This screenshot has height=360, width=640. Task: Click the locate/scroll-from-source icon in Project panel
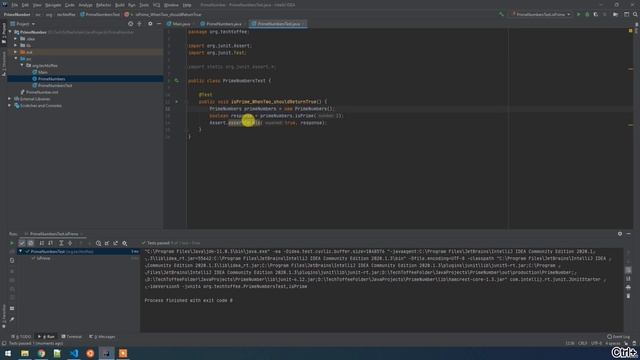pyautogui.click(x=130, y=24)
